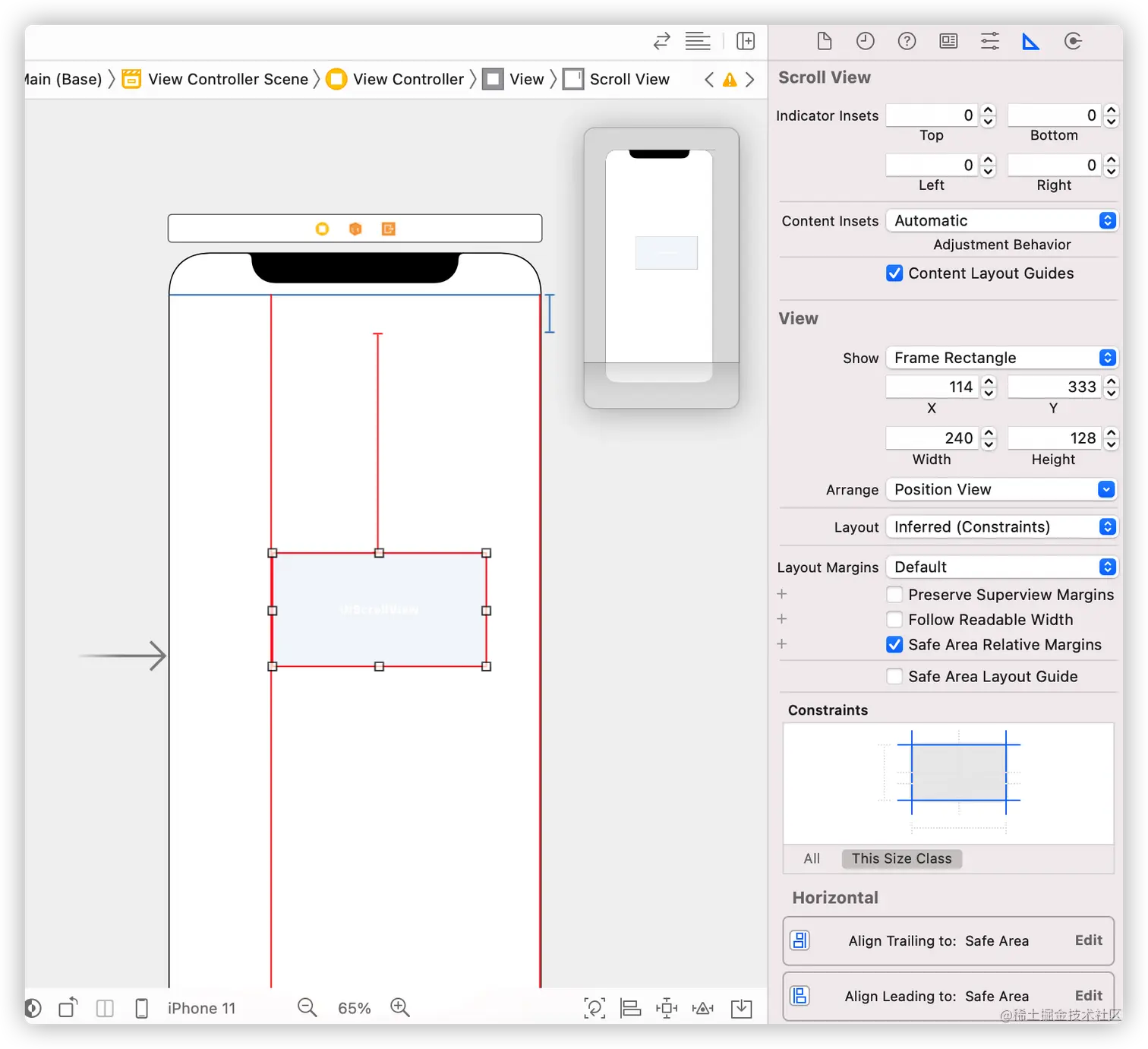Click the swap arrows icon in editor toolbar
1148x1049 pixels.
(662, 41)
